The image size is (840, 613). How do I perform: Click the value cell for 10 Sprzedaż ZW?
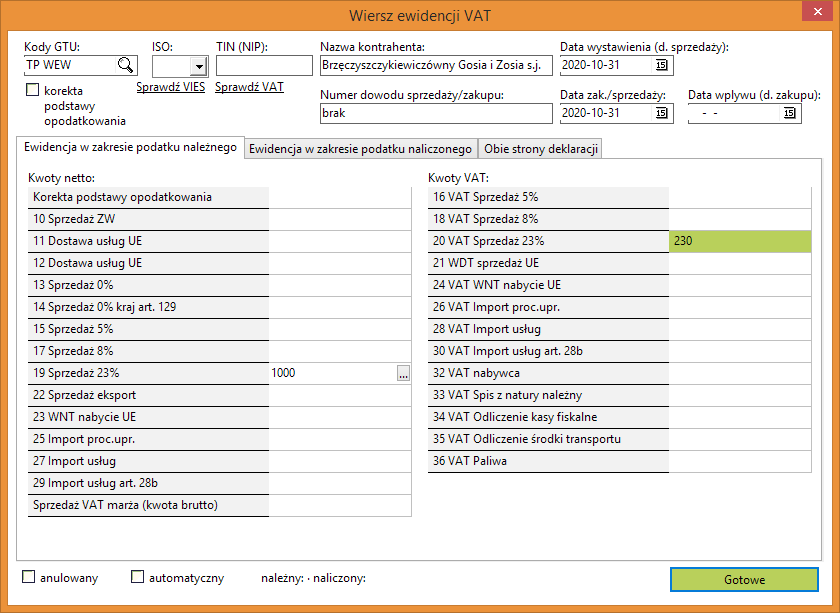[x=340, y=219]
